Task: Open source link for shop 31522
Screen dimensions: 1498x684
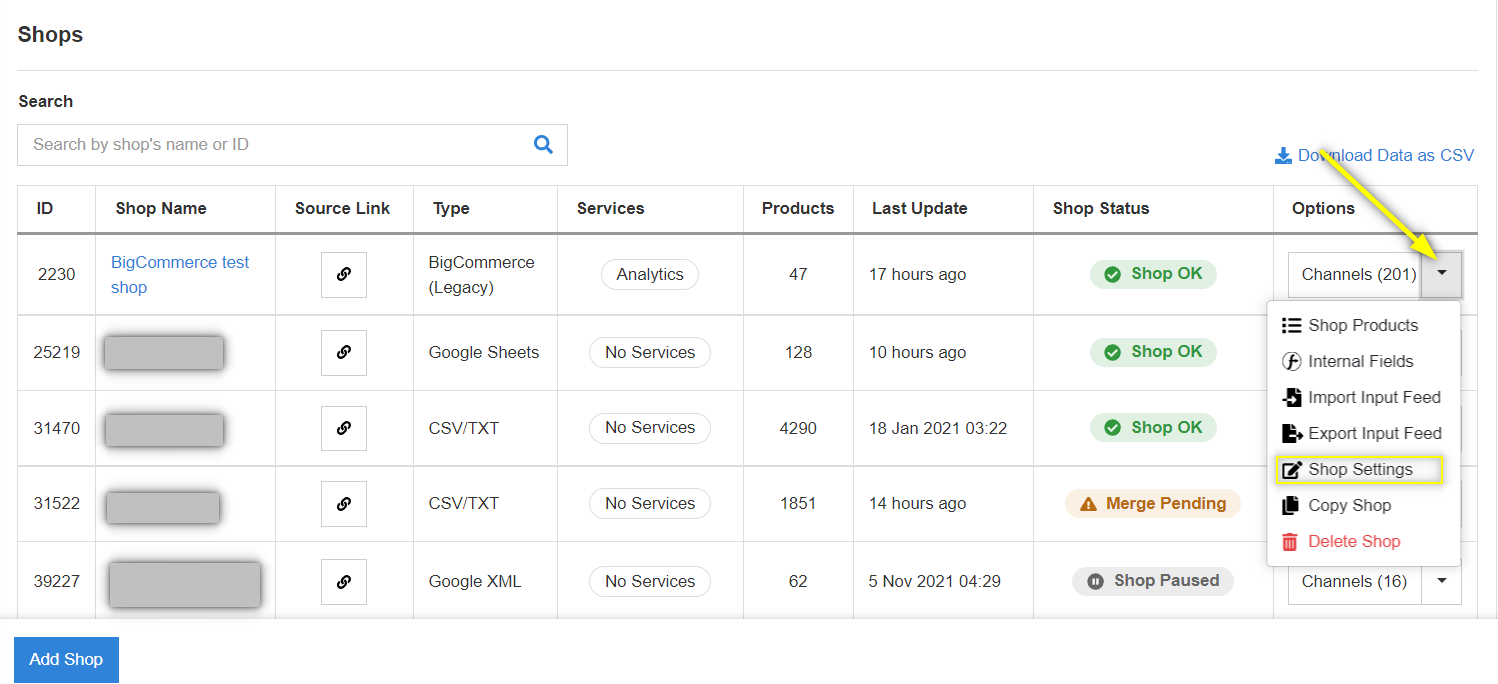Action: point(343,504)
